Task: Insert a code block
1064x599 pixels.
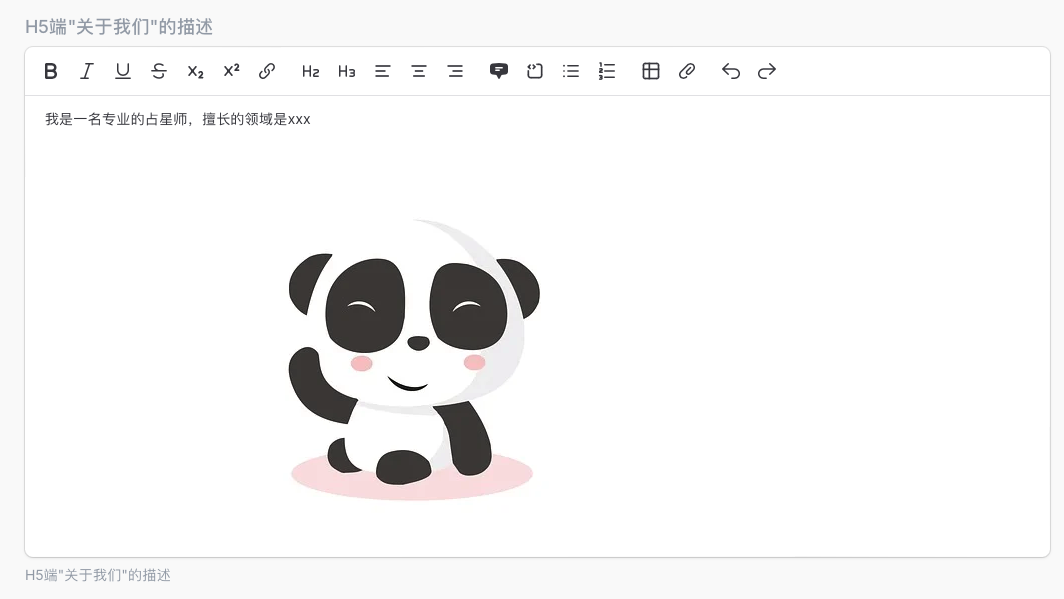Action: (x=535, y=71)
